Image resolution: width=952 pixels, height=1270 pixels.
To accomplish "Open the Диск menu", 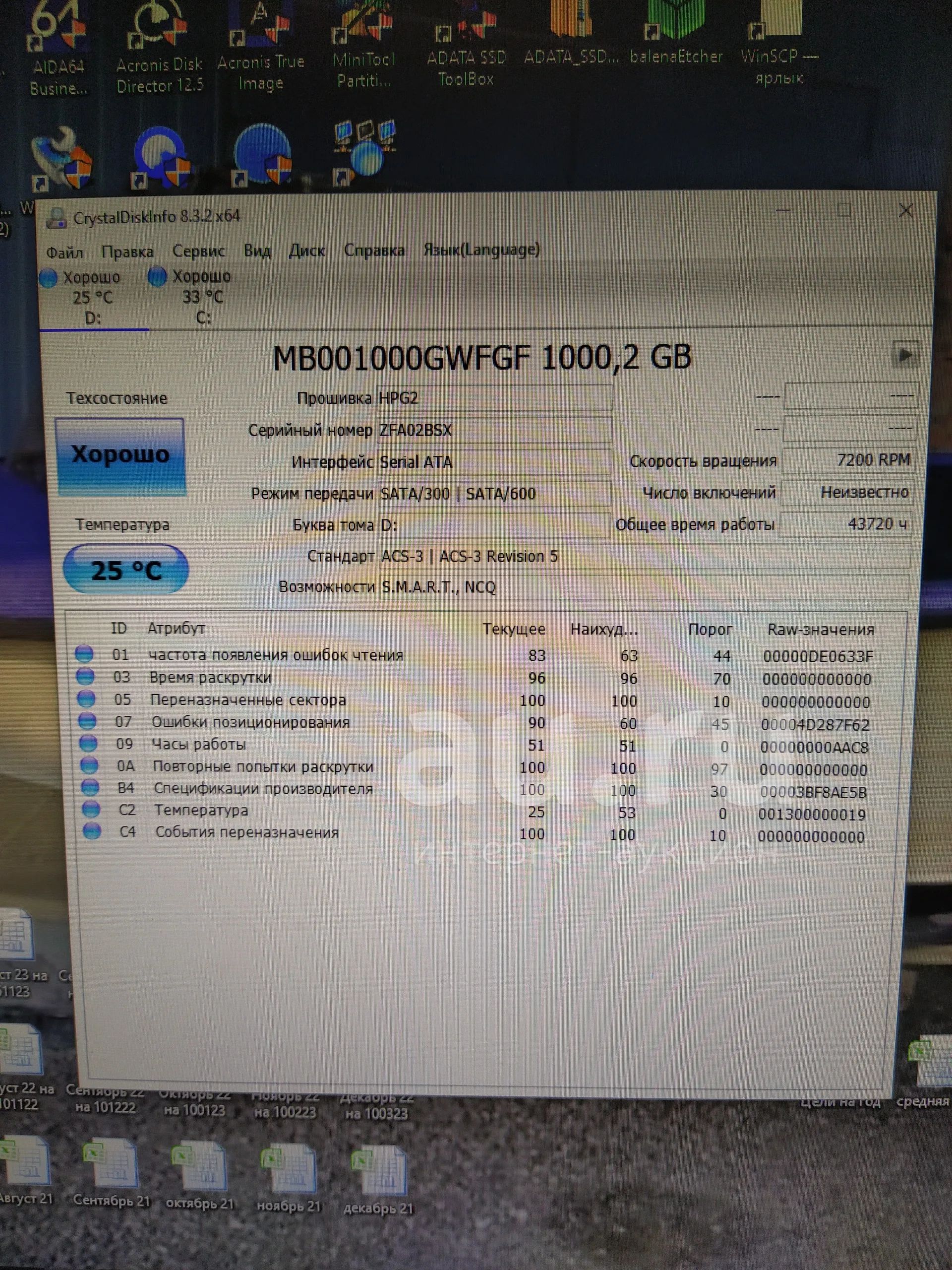I will 307,251.
